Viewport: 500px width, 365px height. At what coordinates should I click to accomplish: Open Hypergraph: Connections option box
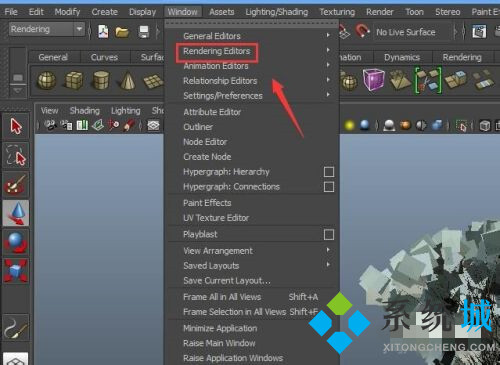click(x=329, y=187)
